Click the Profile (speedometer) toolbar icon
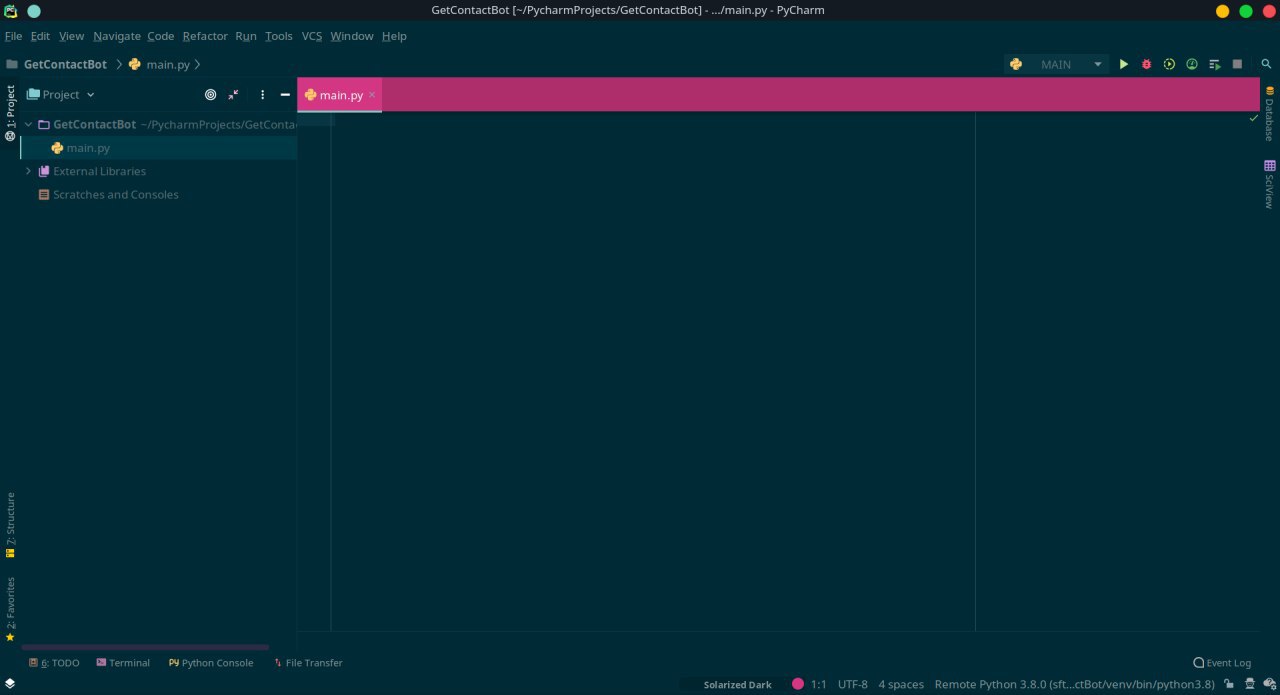Screen dimensions: 1280x695 point(1192,64)
